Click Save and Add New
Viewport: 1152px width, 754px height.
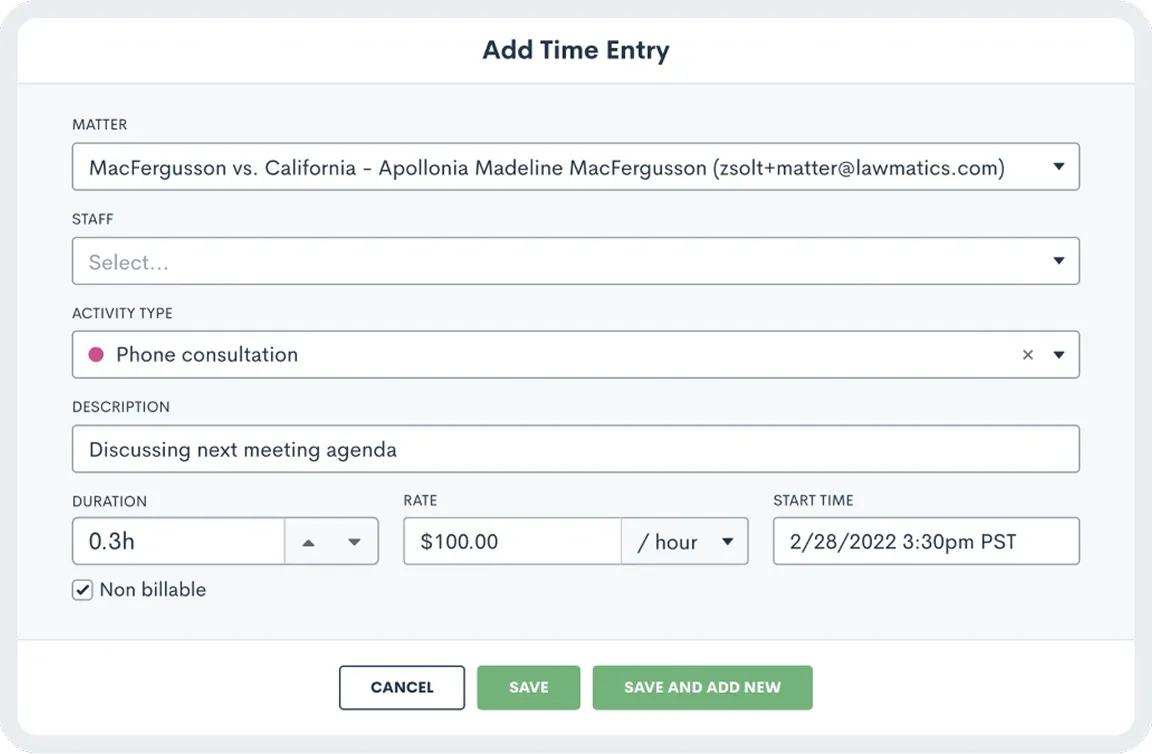point(702,687)
